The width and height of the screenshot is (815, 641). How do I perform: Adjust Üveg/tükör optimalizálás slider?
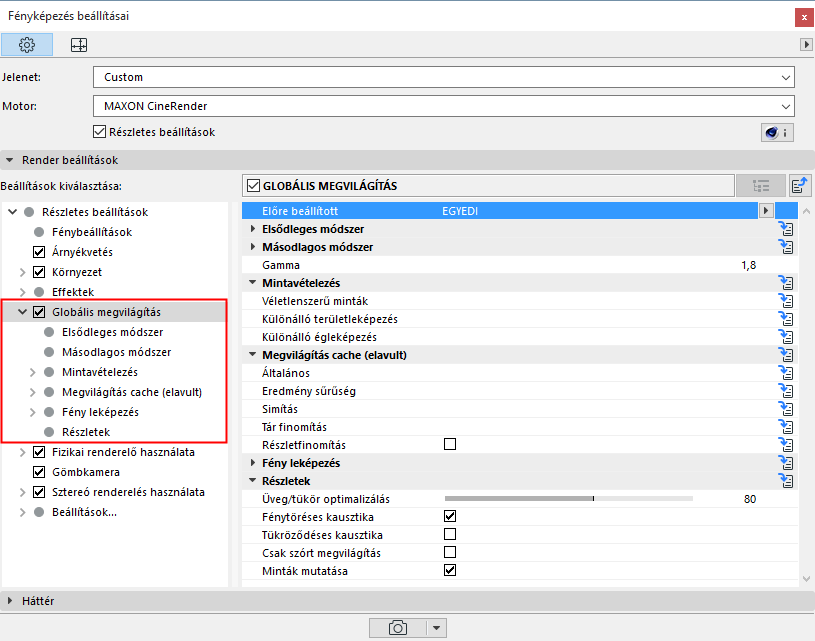click(569, 499)
